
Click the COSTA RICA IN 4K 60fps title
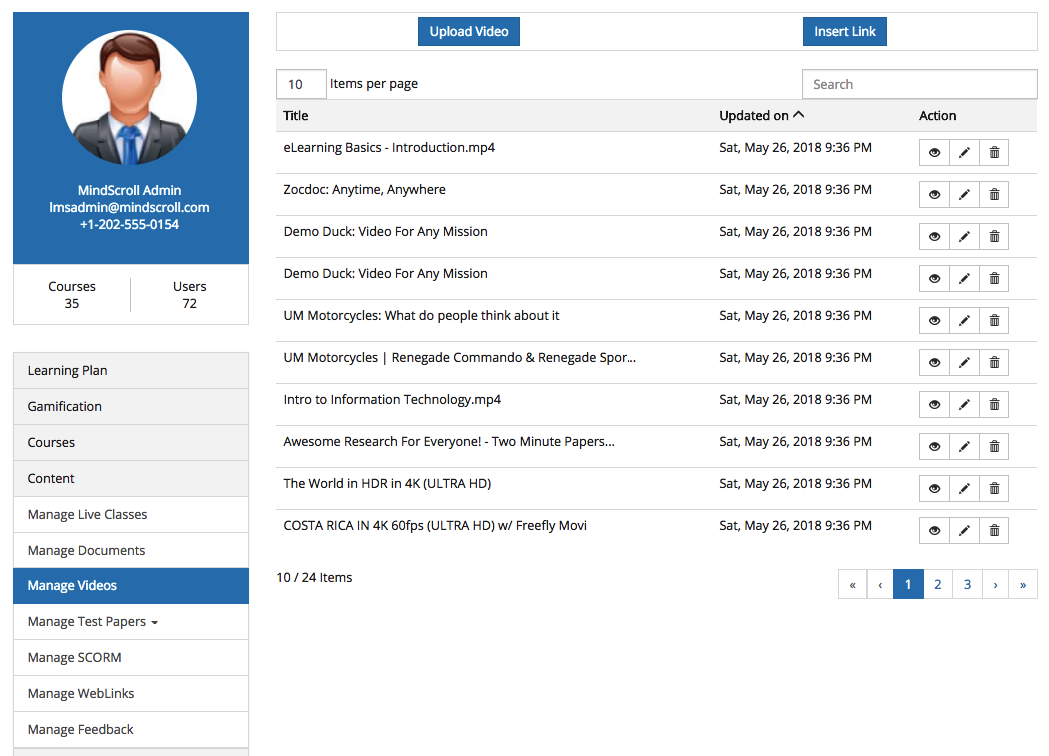pos(435,526)
